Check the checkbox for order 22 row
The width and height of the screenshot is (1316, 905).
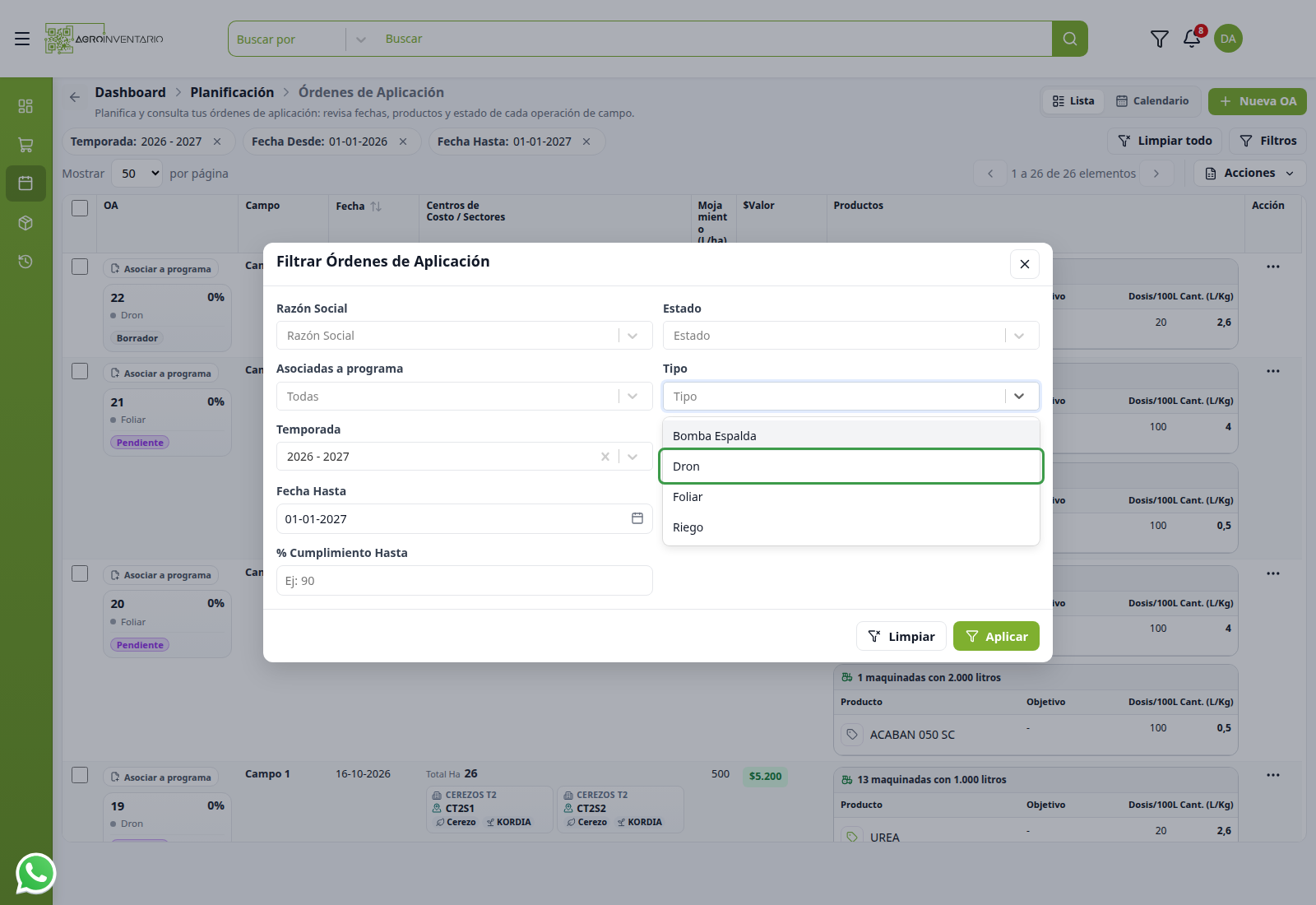pos(80,267)
